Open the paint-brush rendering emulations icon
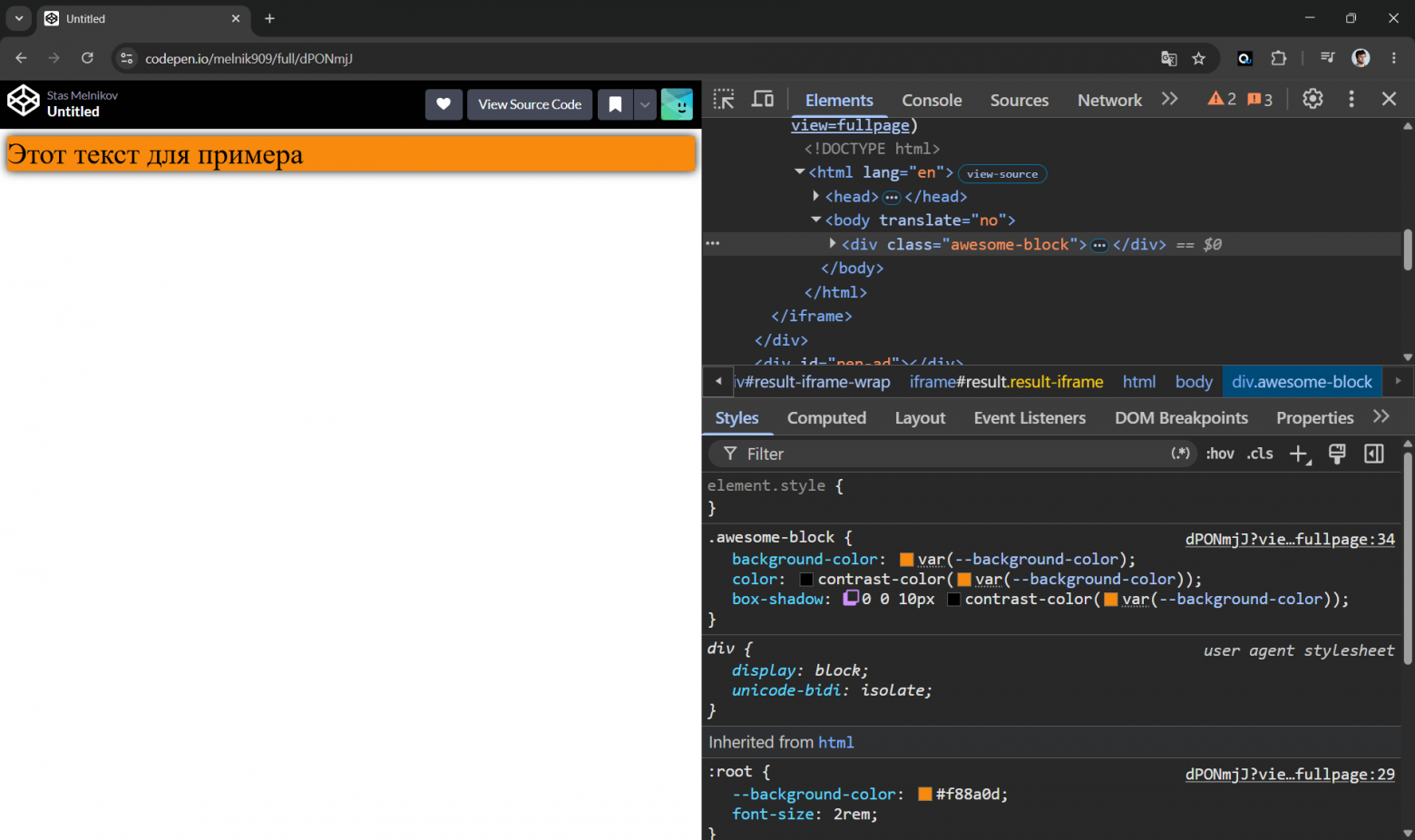1415x840 pixels. pyautogui.click(x=1337, y=454)
